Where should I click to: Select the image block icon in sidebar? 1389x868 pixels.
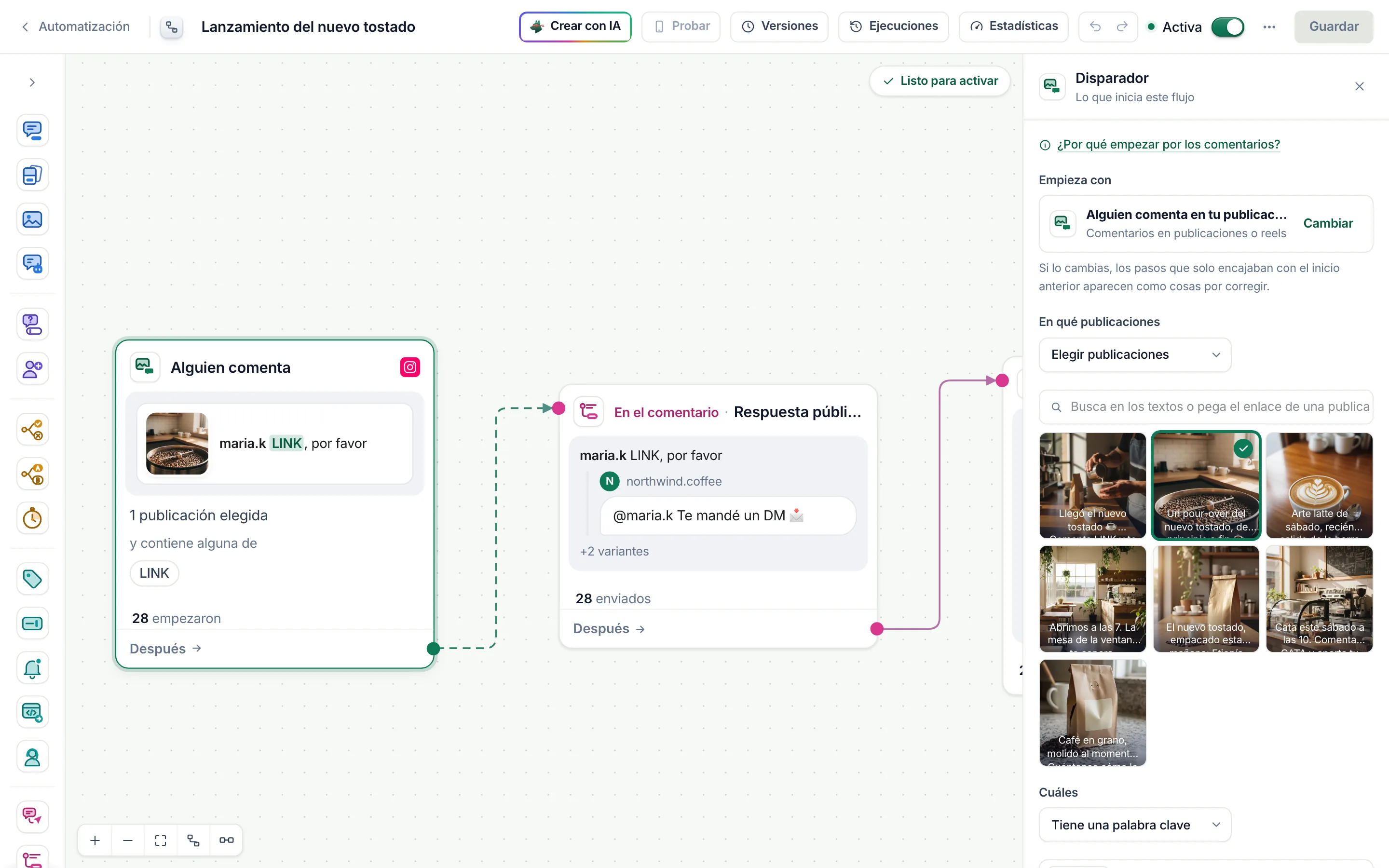pyautogui.click(x=32, y=219)
